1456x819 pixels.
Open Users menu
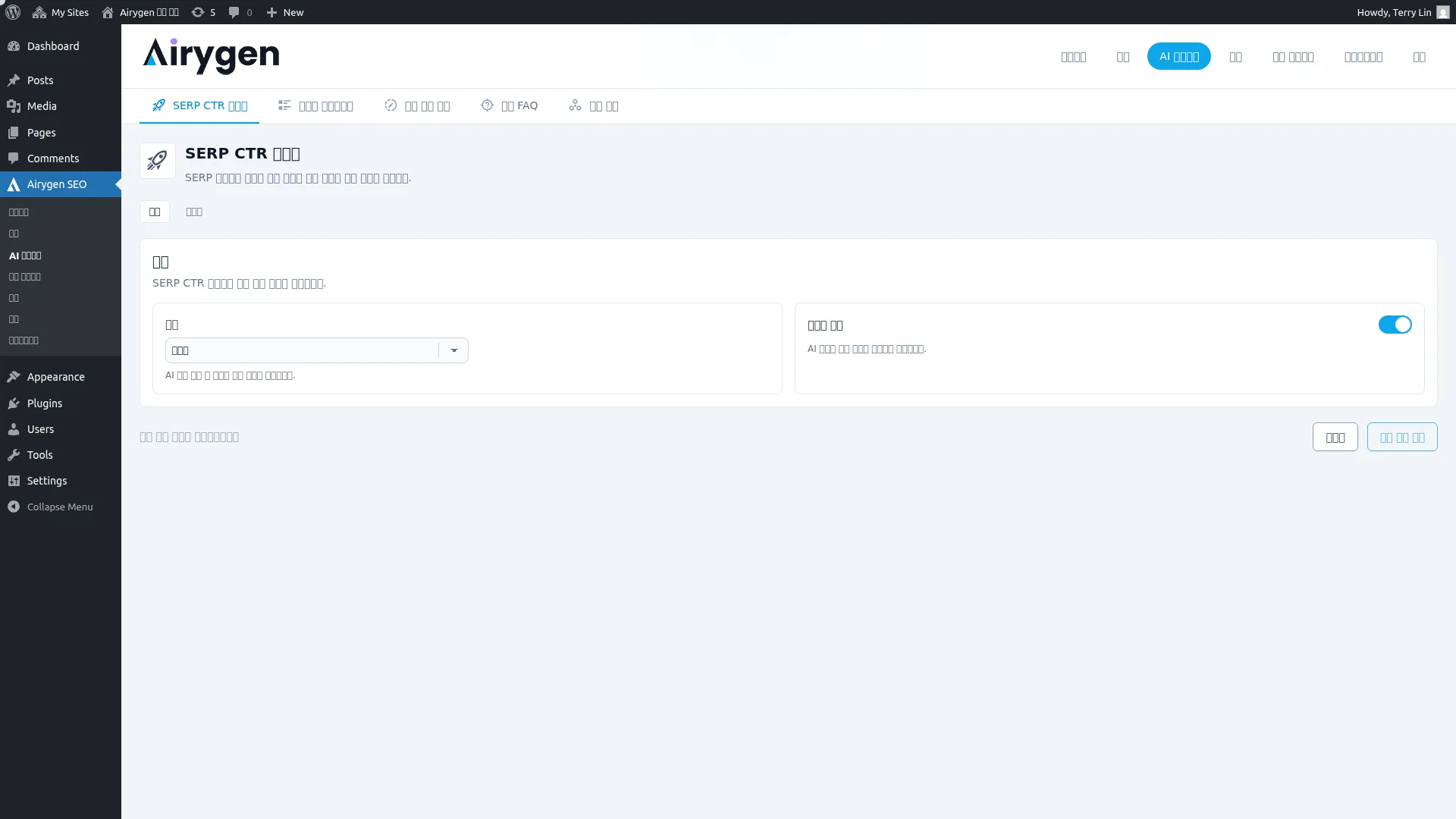(61, 429)
